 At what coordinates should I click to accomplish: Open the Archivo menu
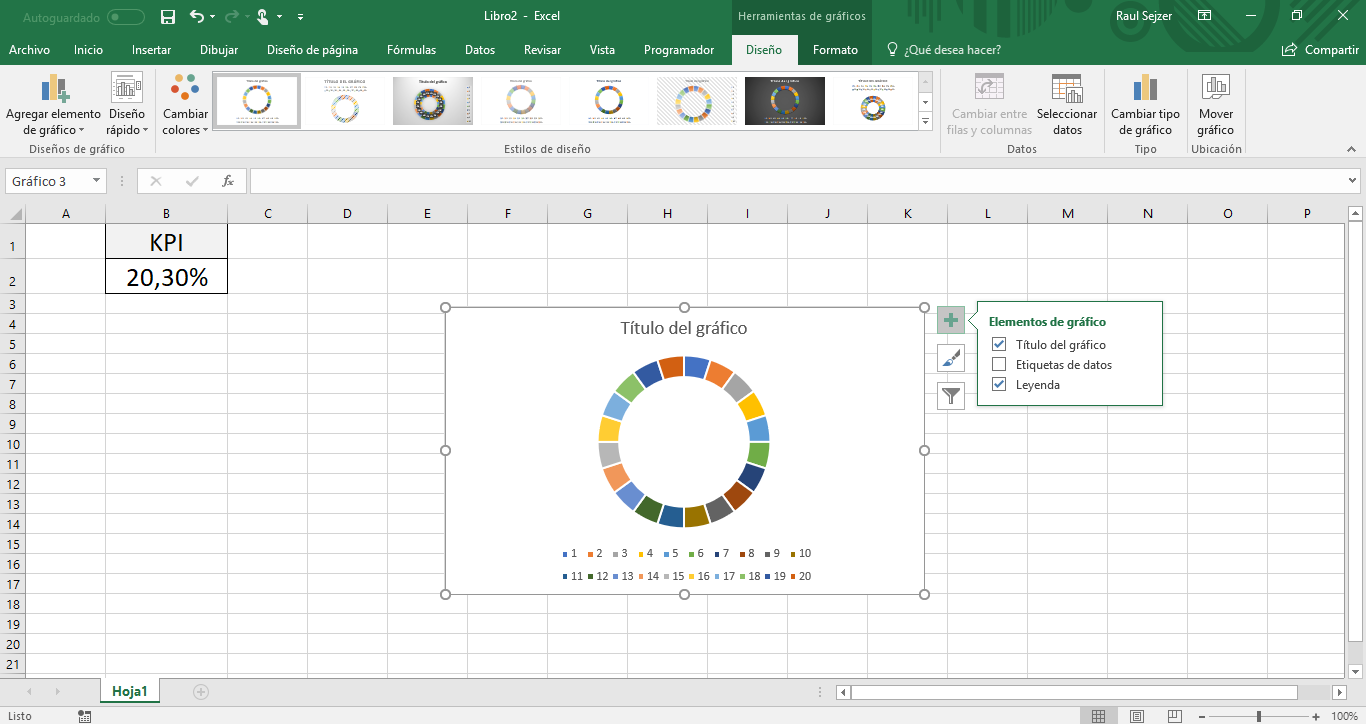(x=29, y=48)
